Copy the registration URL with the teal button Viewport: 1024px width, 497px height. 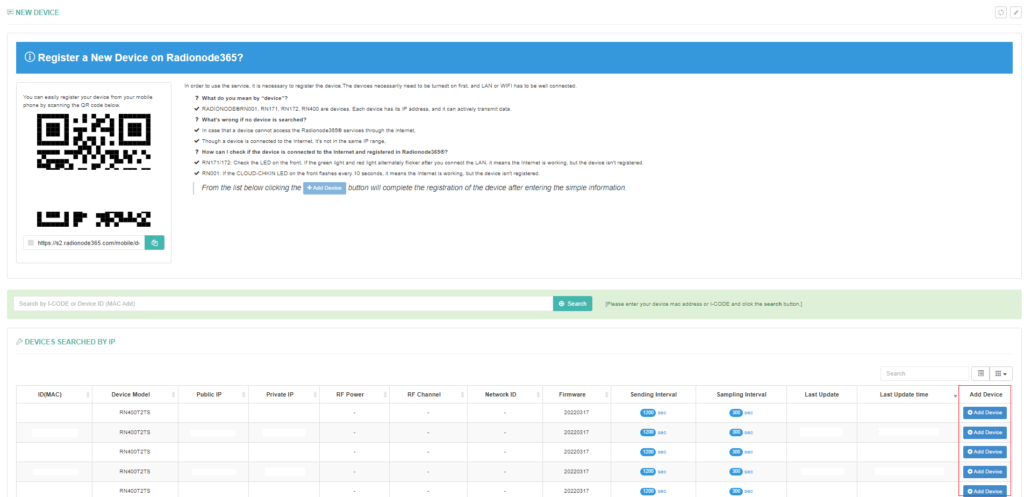click(x=155, y=242)
